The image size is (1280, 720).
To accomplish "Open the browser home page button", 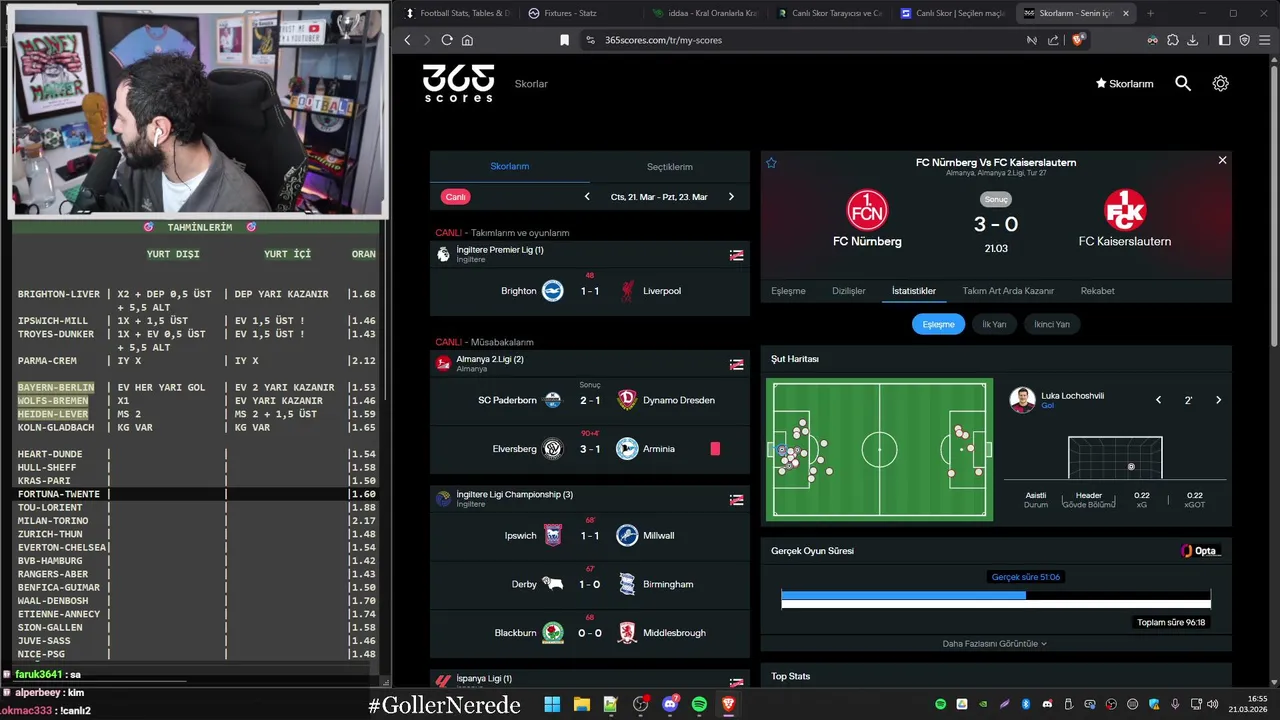I will coord(467,40).
